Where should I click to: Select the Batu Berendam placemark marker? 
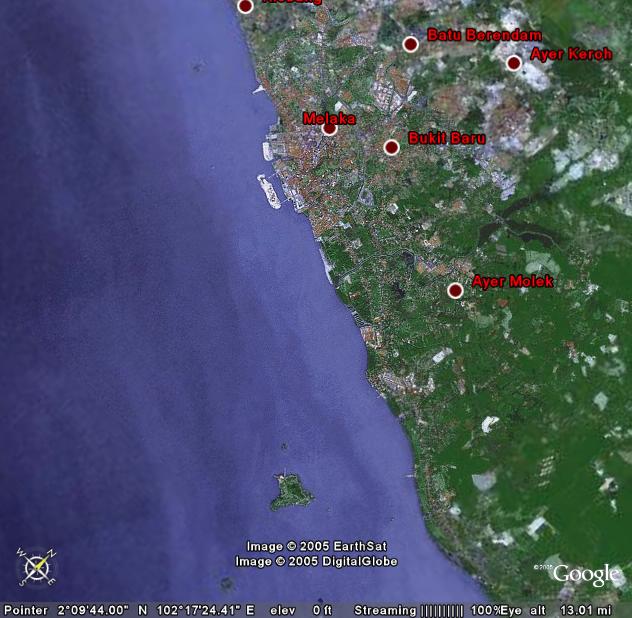click(410, 44)
